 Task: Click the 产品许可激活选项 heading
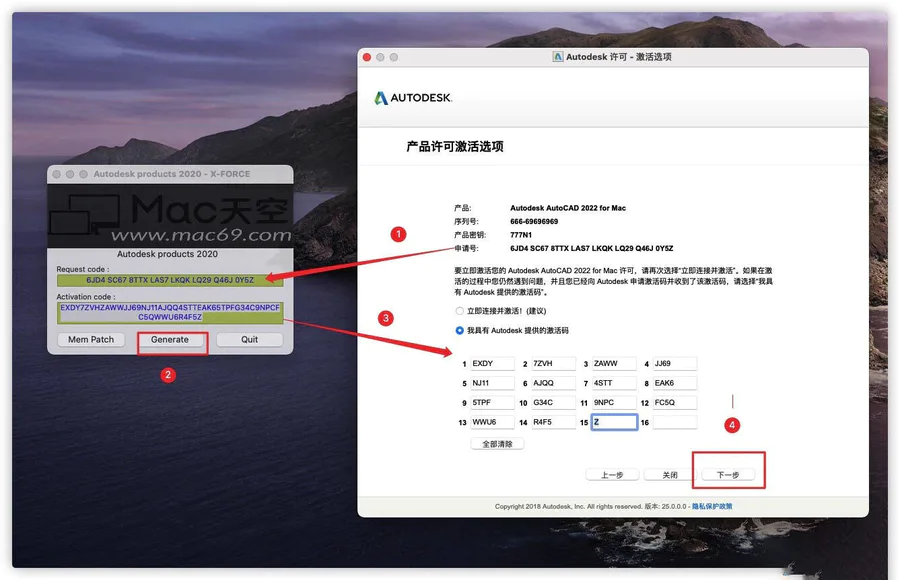click(455, 147)
